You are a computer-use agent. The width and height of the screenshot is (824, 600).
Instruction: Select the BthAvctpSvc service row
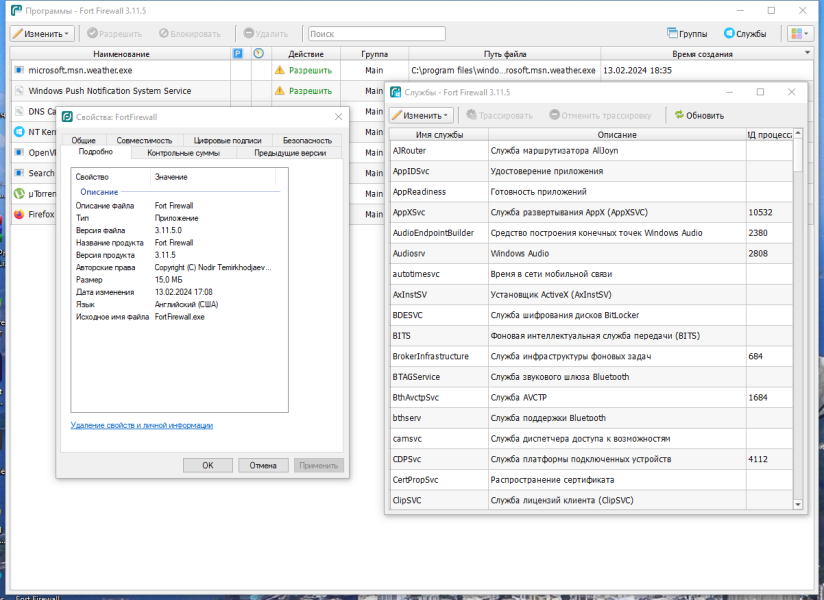[591, 397]
